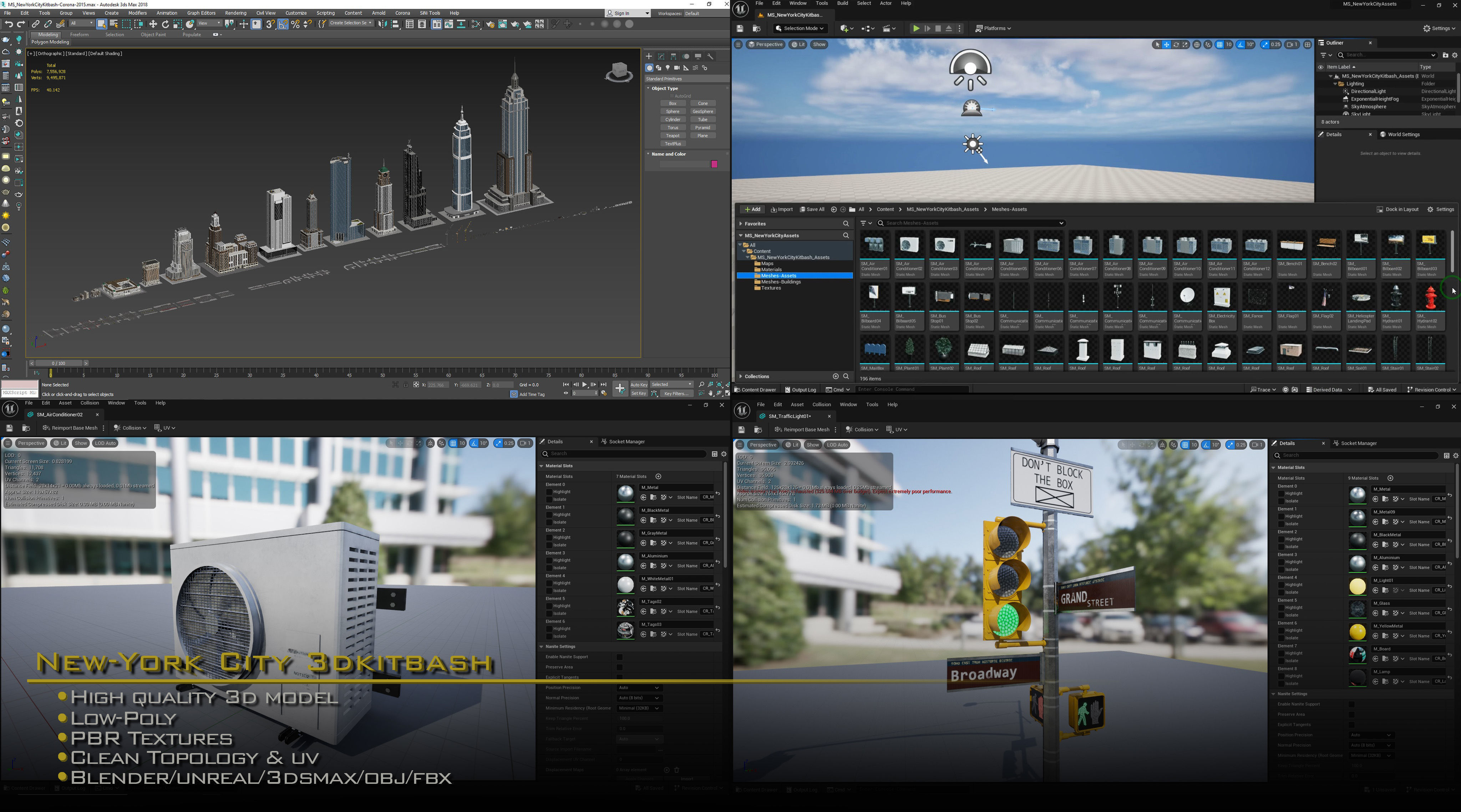The image size is (1461, 812).
Task: Click Reimport Base Mesh in AirConditioner editor
Action: (70, 428)
